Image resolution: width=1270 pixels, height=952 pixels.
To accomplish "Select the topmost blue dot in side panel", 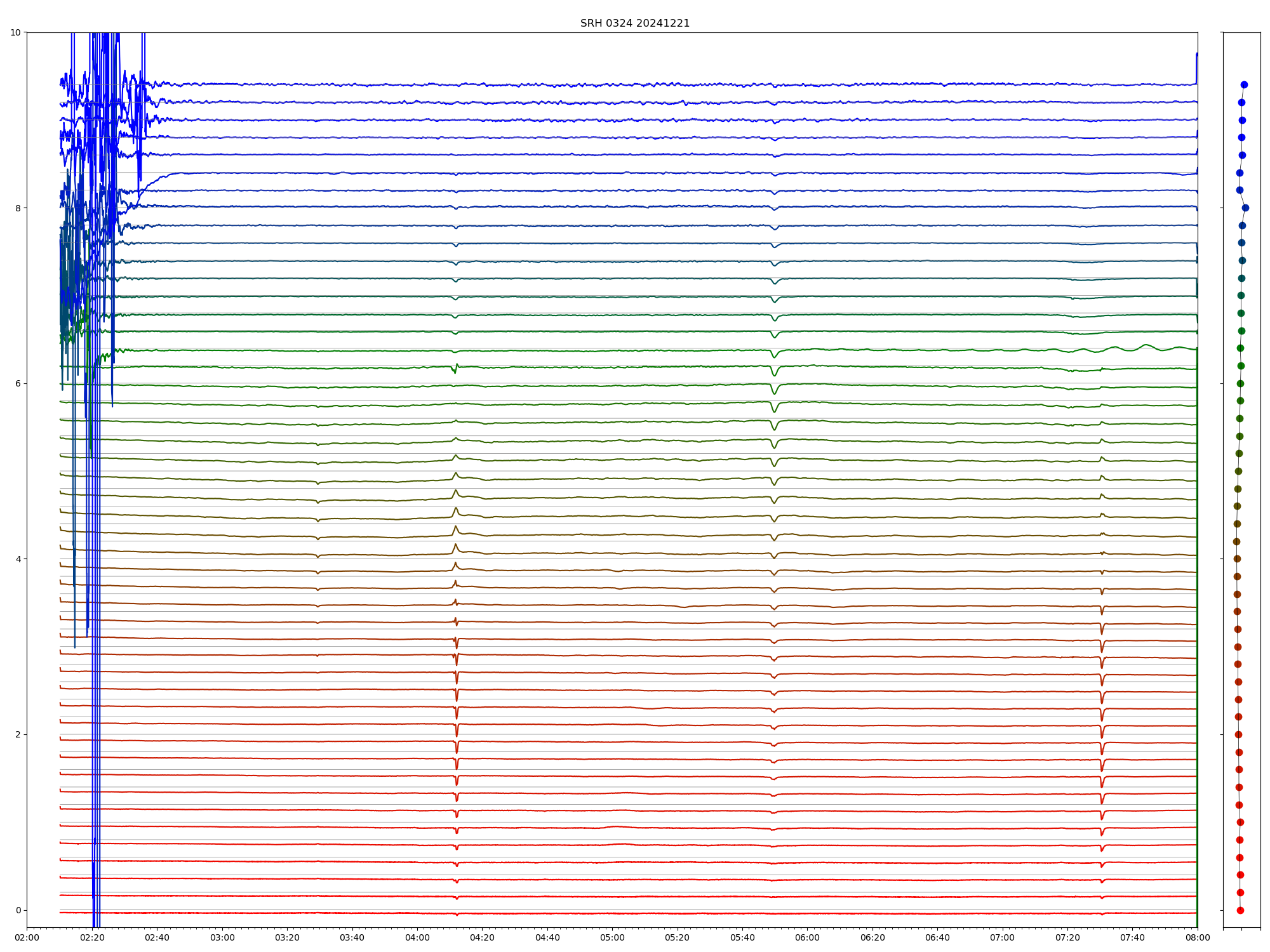I will [1244, 84].
